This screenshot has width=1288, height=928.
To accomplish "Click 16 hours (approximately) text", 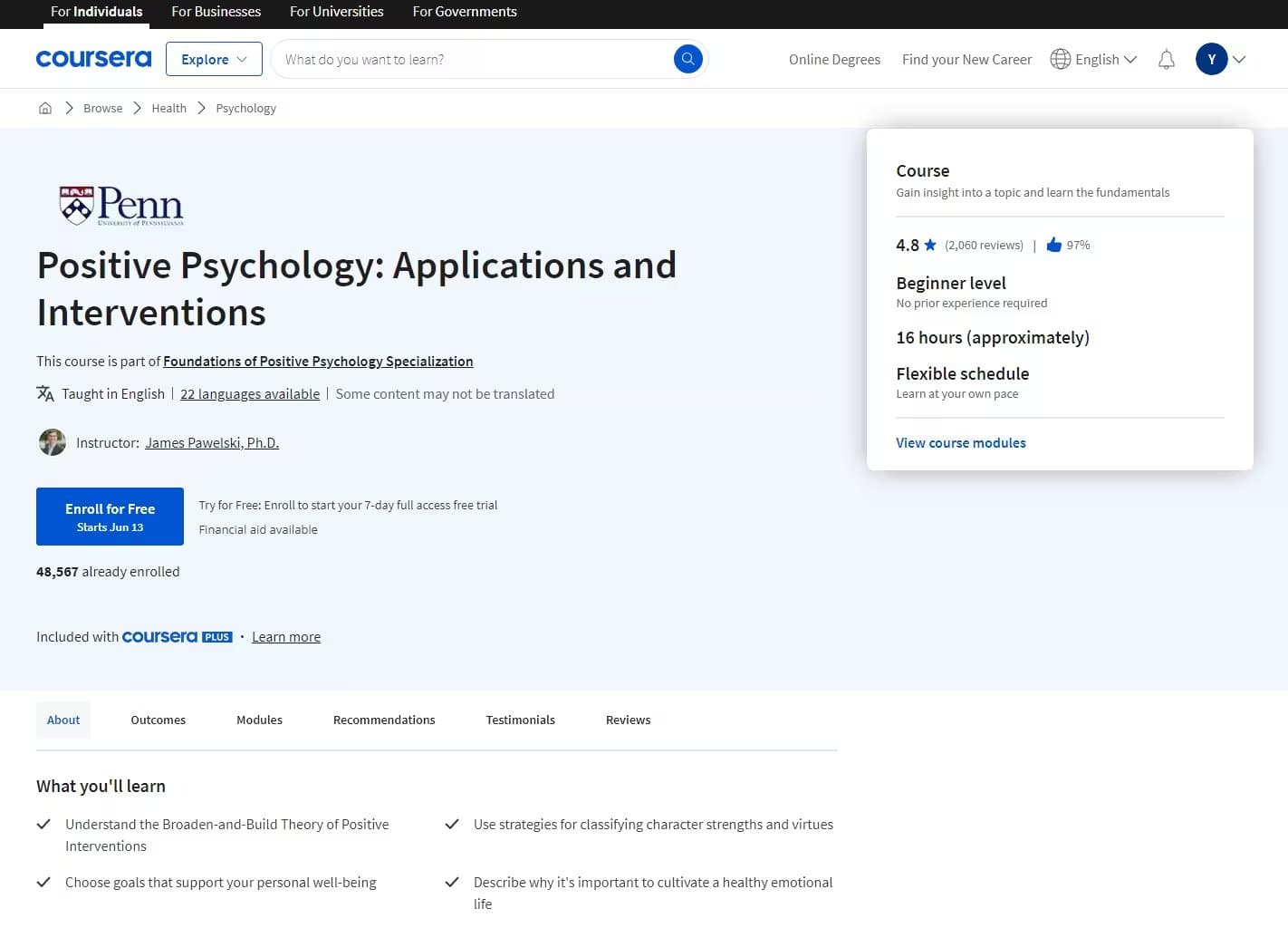I will tap(993, 337).
